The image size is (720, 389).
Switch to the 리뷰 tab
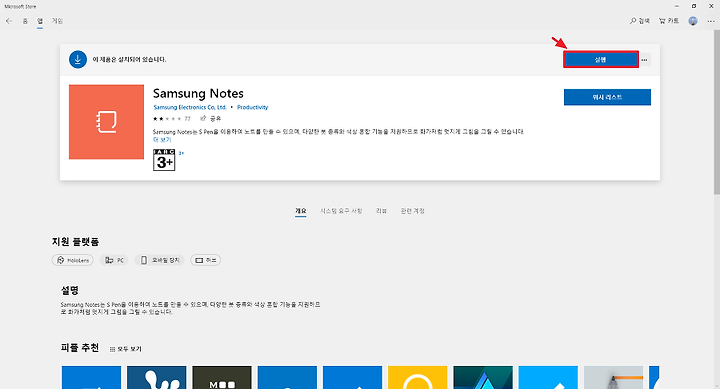click(381, 211)
